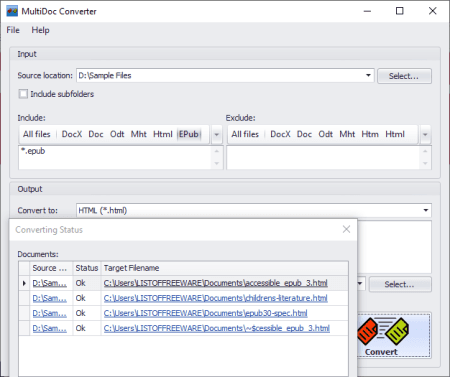Click the Source column header

pyautogui.click(x=51, y=268)
